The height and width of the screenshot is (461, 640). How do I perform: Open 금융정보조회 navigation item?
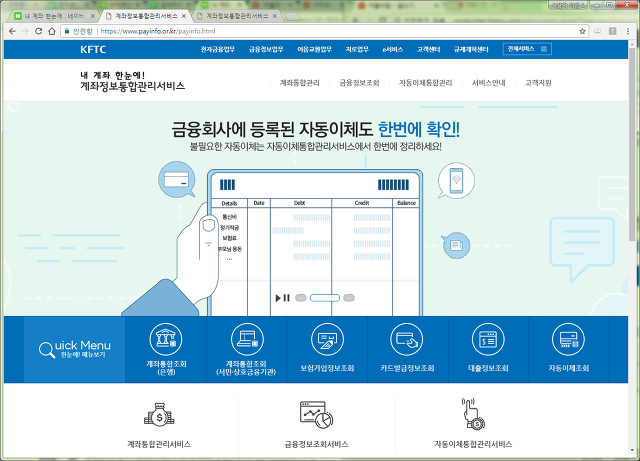359,83
